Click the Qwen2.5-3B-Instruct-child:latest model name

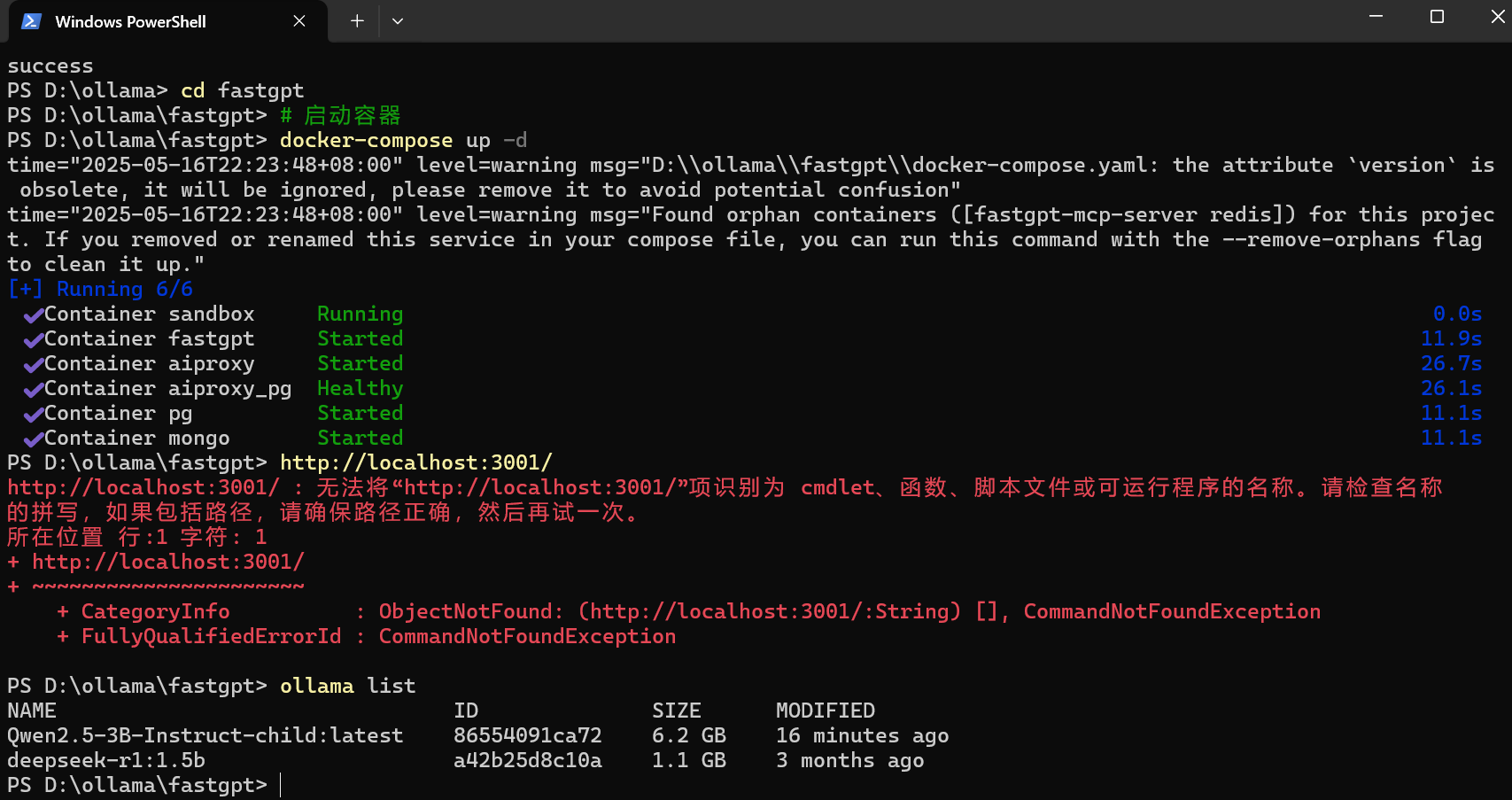coord(205,735)
